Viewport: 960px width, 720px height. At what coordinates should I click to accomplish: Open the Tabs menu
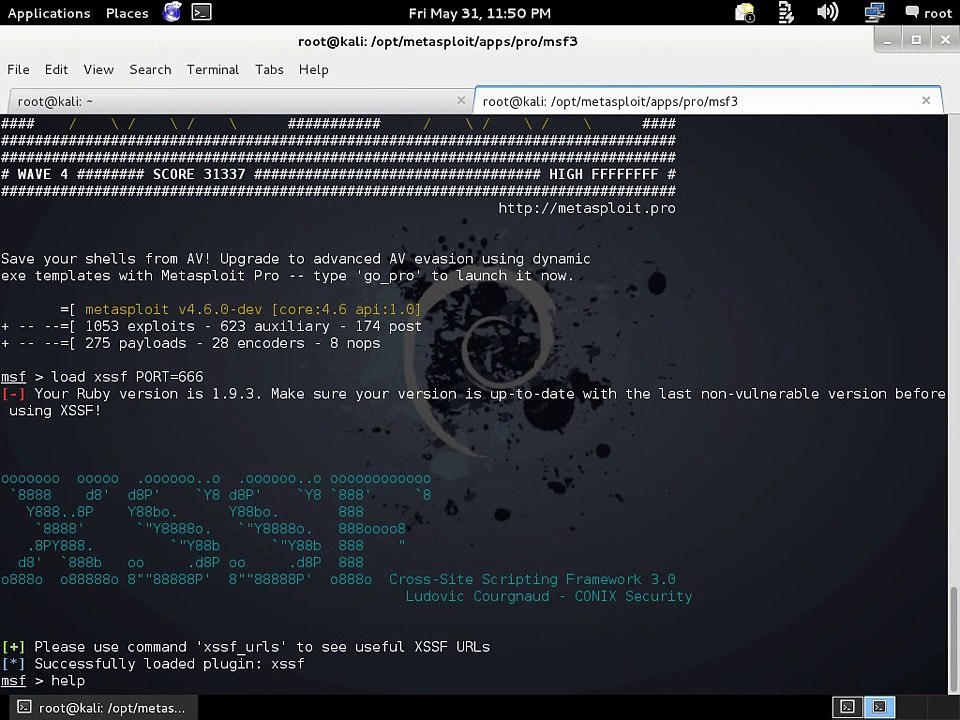click(269, 70)
